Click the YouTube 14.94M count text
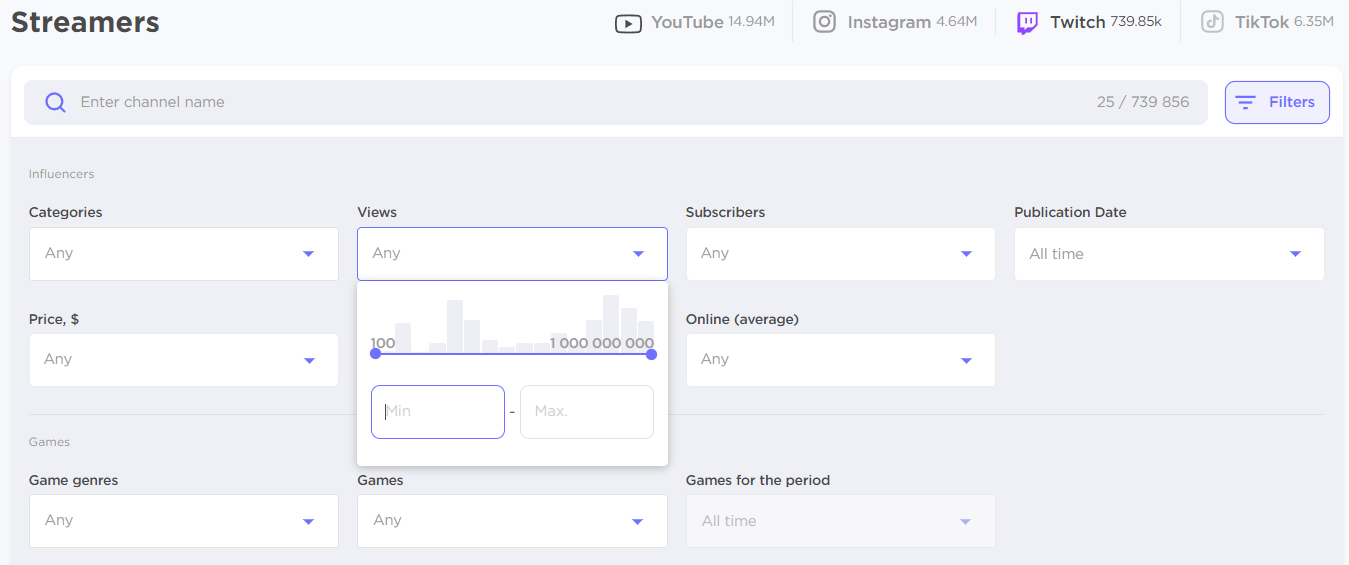 (x=751, y=22)
